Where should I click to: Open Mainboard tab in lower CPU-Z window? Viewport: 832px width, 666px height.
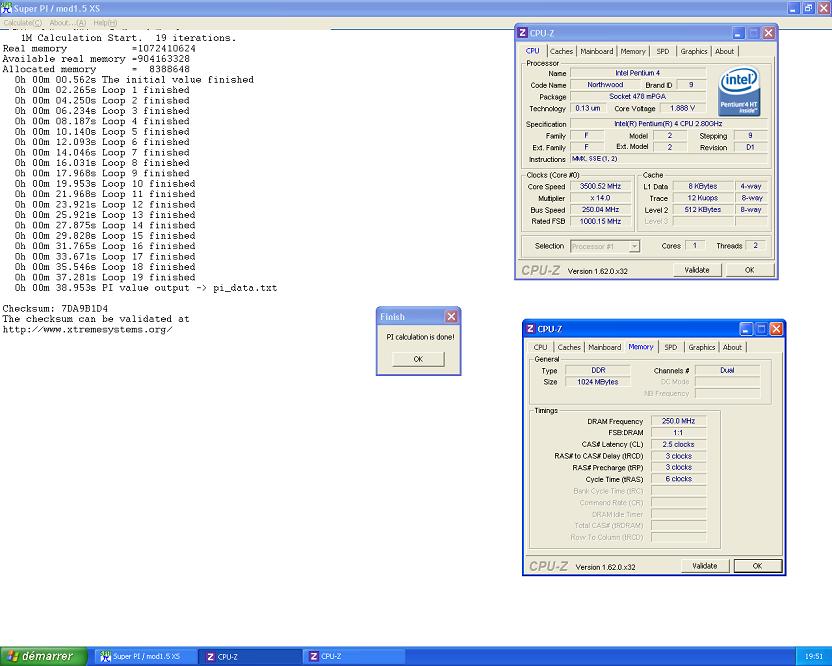(604, 347)
